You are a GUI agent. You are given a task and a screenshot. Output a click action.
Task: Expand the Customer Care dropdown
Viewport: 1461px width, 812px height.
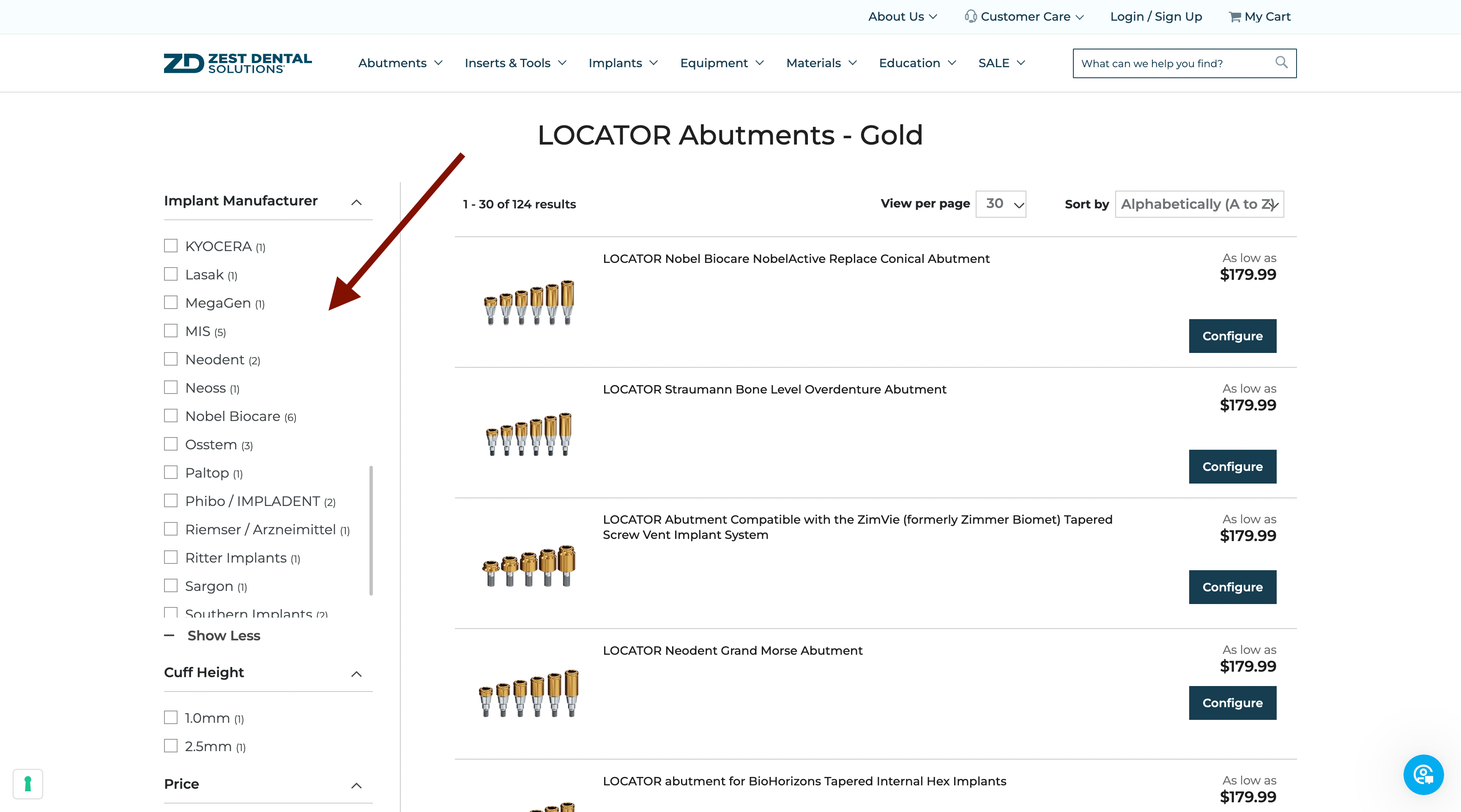click(1031, 17)
